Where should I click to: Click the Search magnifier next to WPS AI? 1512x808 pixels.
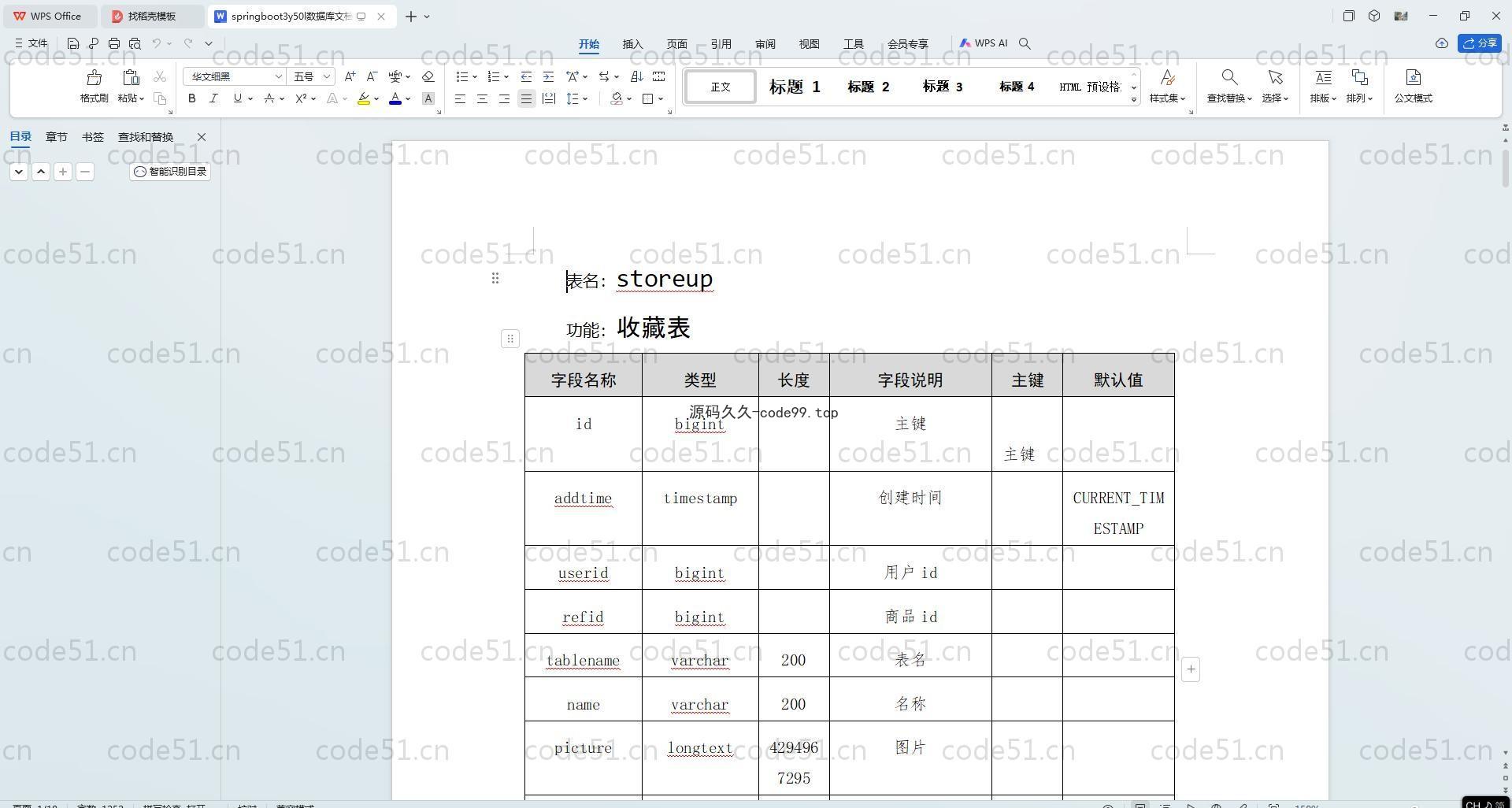pyautogui.click(x=1025, y=43)
